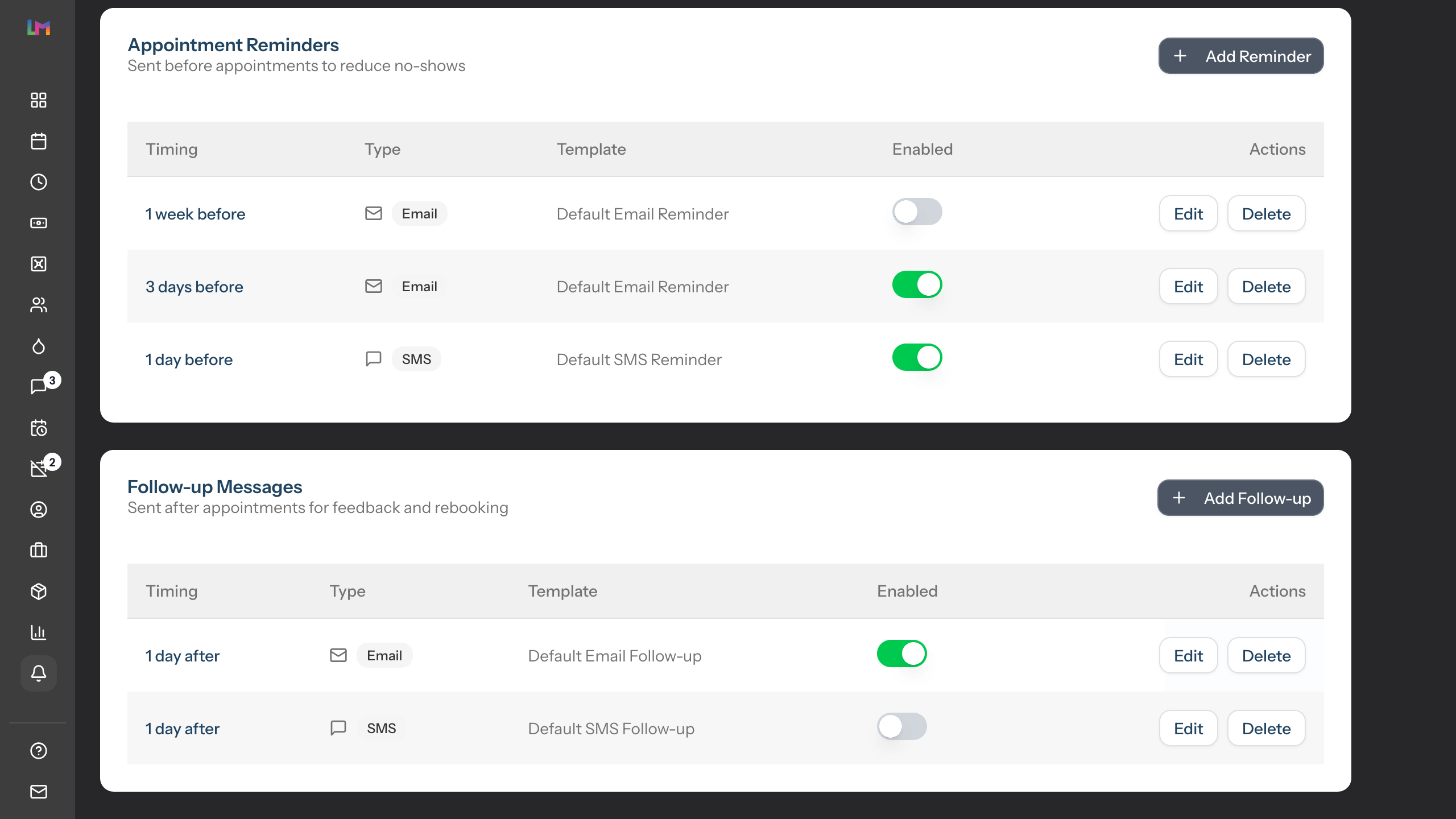Open the mail envelope icon at sidebar bottom

[x=39, y=792]
